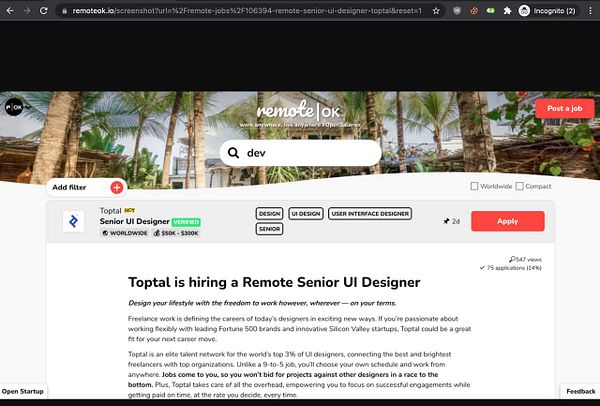Click the magnifying glass search icon

233,153
